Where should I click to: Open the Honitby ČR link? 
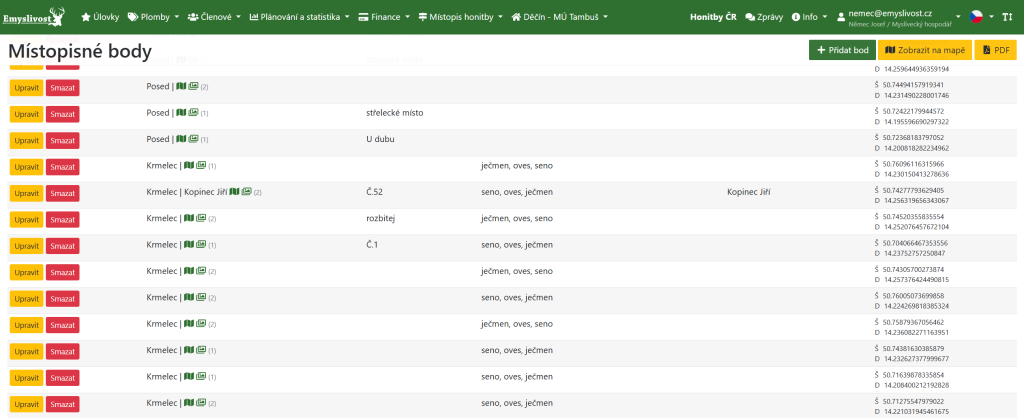[713, 17]
